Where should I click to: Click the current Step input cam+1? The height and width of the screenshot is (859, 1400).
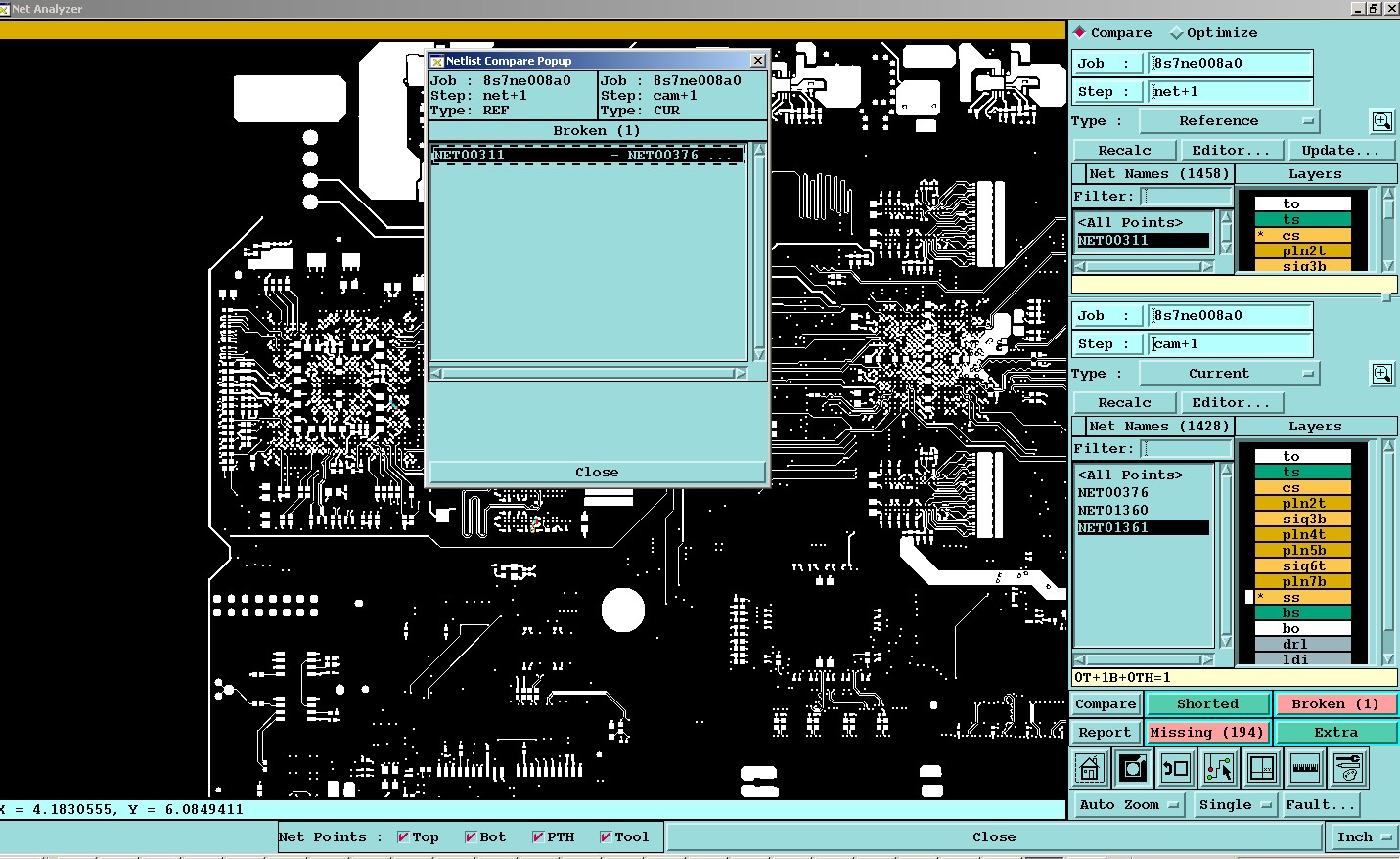pyautogui.click(x=1230, y=344)
